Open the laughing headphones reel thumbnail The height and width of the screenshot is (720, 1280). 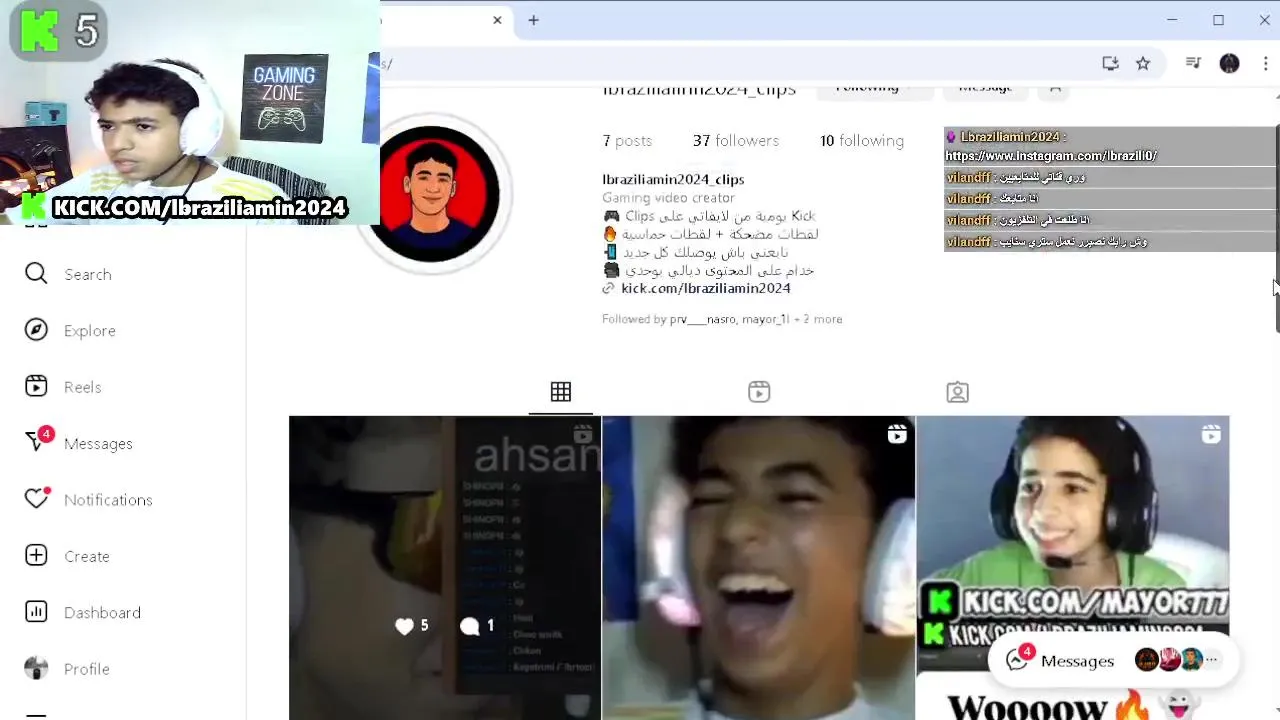tap(759, 567)
